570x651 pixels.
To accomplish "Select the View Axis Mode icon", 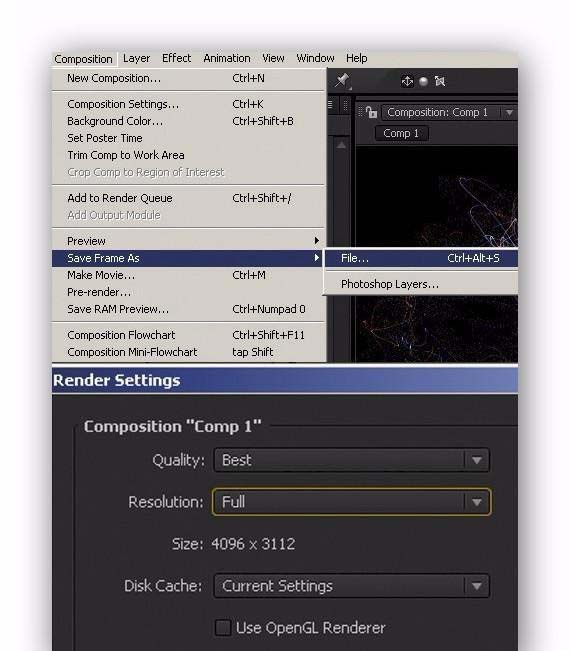I will [x=440, y=81].
